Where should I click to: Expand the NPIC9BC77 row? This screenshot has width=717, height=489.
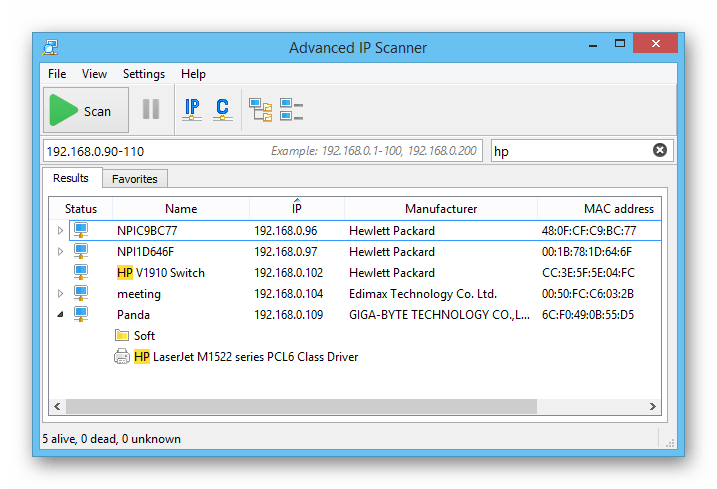(60, 231)
